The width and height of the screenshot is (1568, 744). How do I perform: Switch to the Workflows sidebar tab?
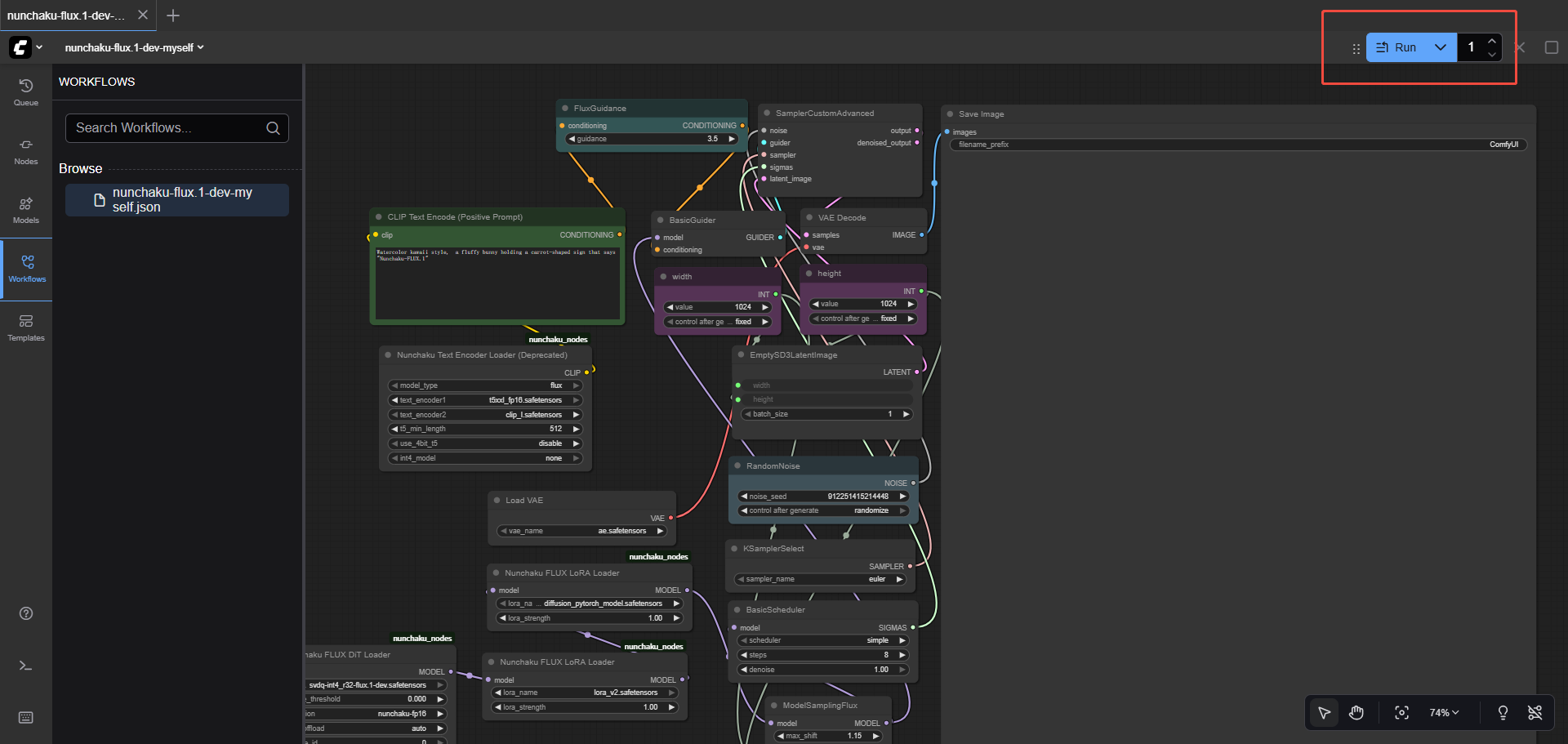tap(27, 268)
